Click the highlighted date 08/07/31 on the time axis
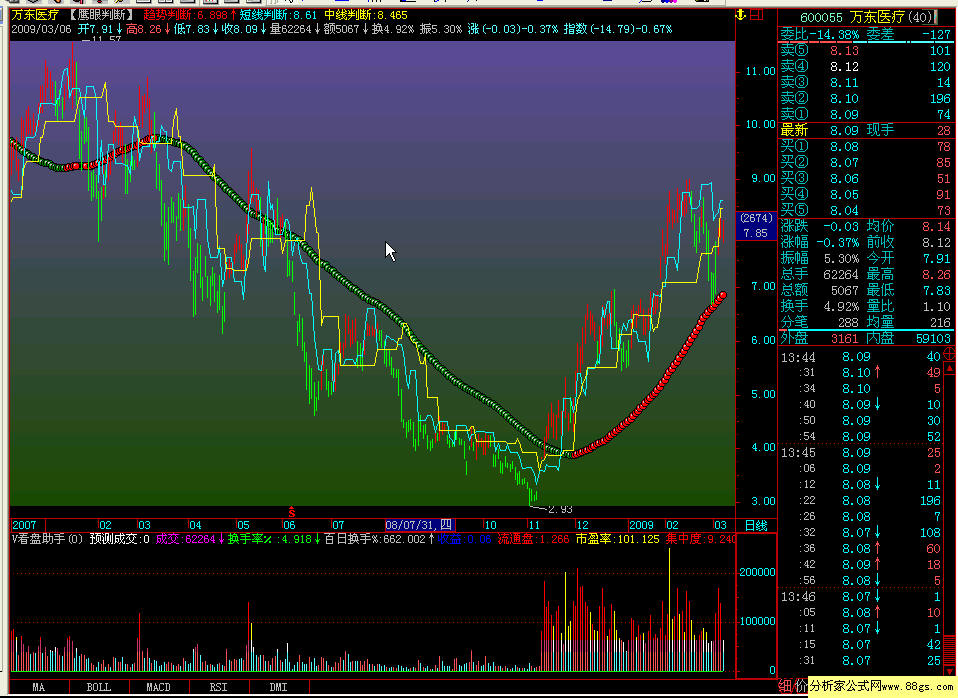The width and height of the screenshot is (958, 698). 419,525
